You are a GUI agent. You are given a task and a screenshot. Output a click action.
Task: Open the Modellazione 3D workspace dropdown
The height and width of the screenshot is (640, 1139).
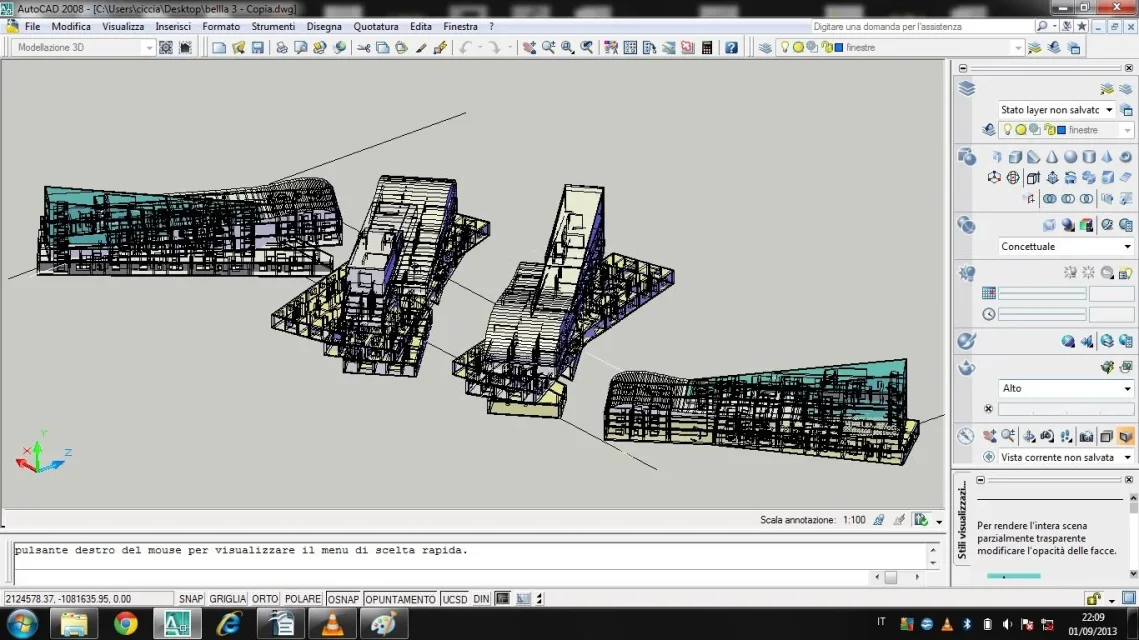pyautogui.click(x=85, y=47)
